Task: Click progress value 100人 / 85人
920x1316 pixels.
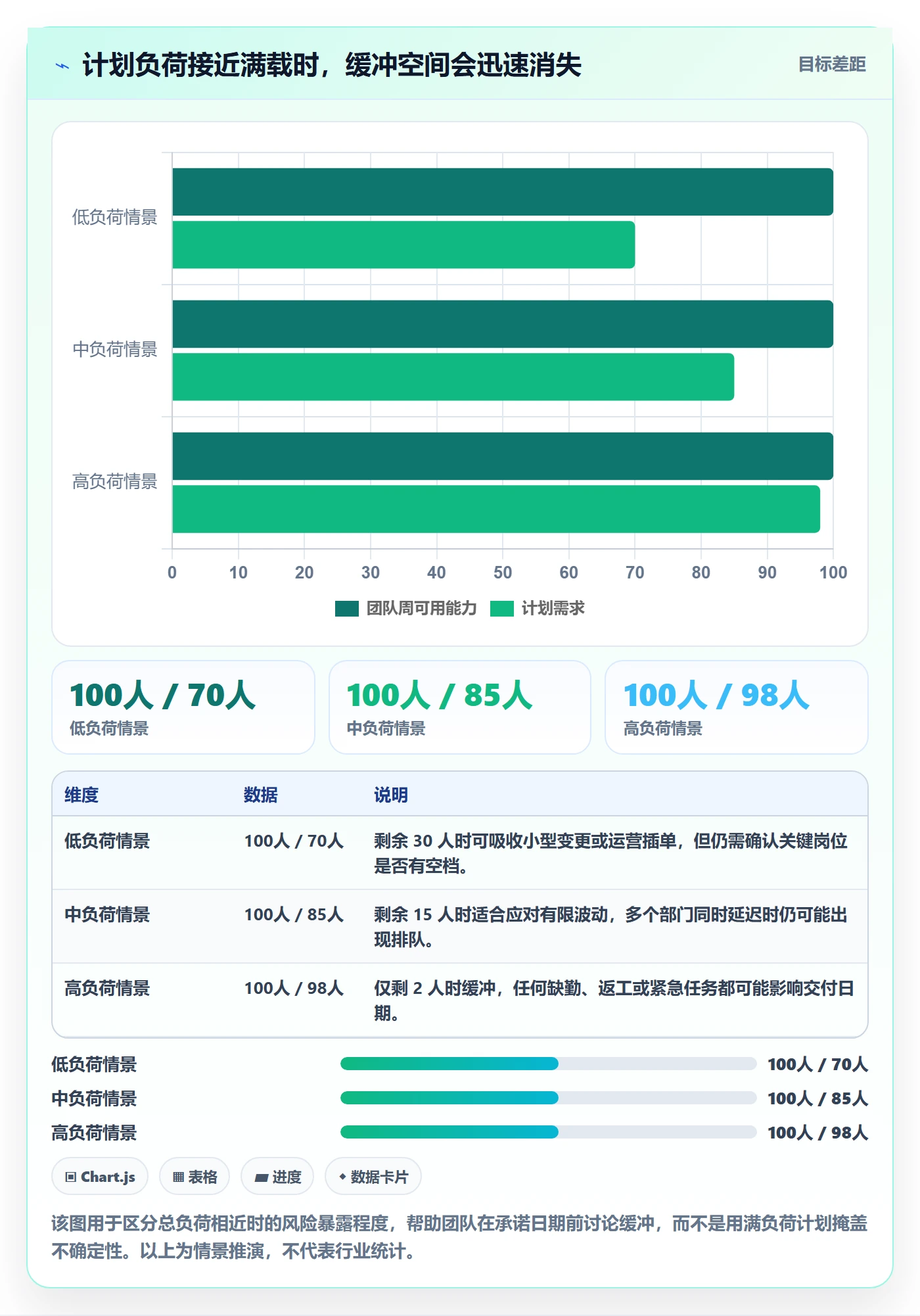Action: coord(818,1098)
